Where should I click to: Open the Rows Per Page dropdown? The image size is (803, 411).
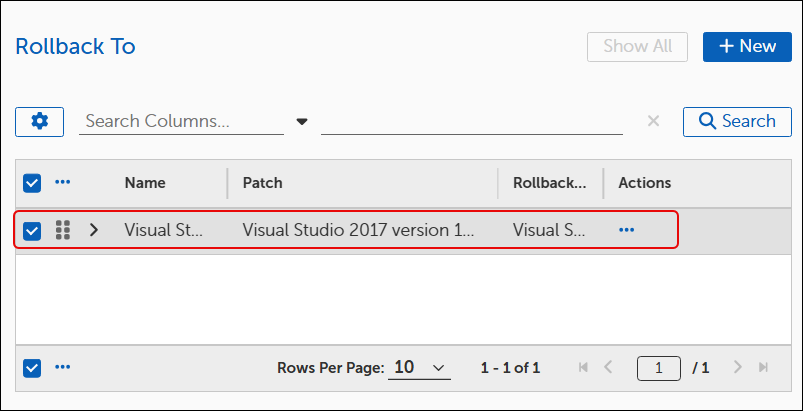(x=419, y=367)
